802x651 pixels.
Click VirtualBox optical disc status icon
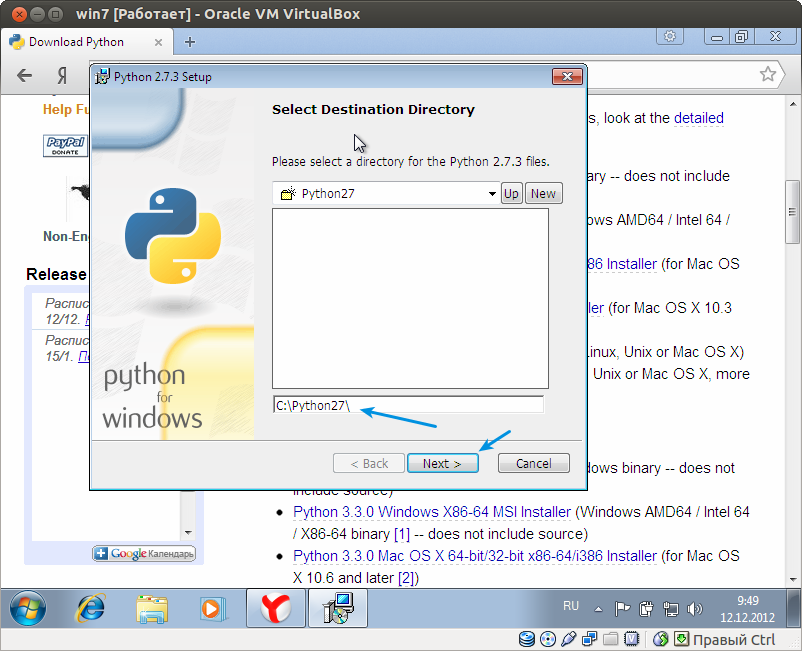(548, 639)
